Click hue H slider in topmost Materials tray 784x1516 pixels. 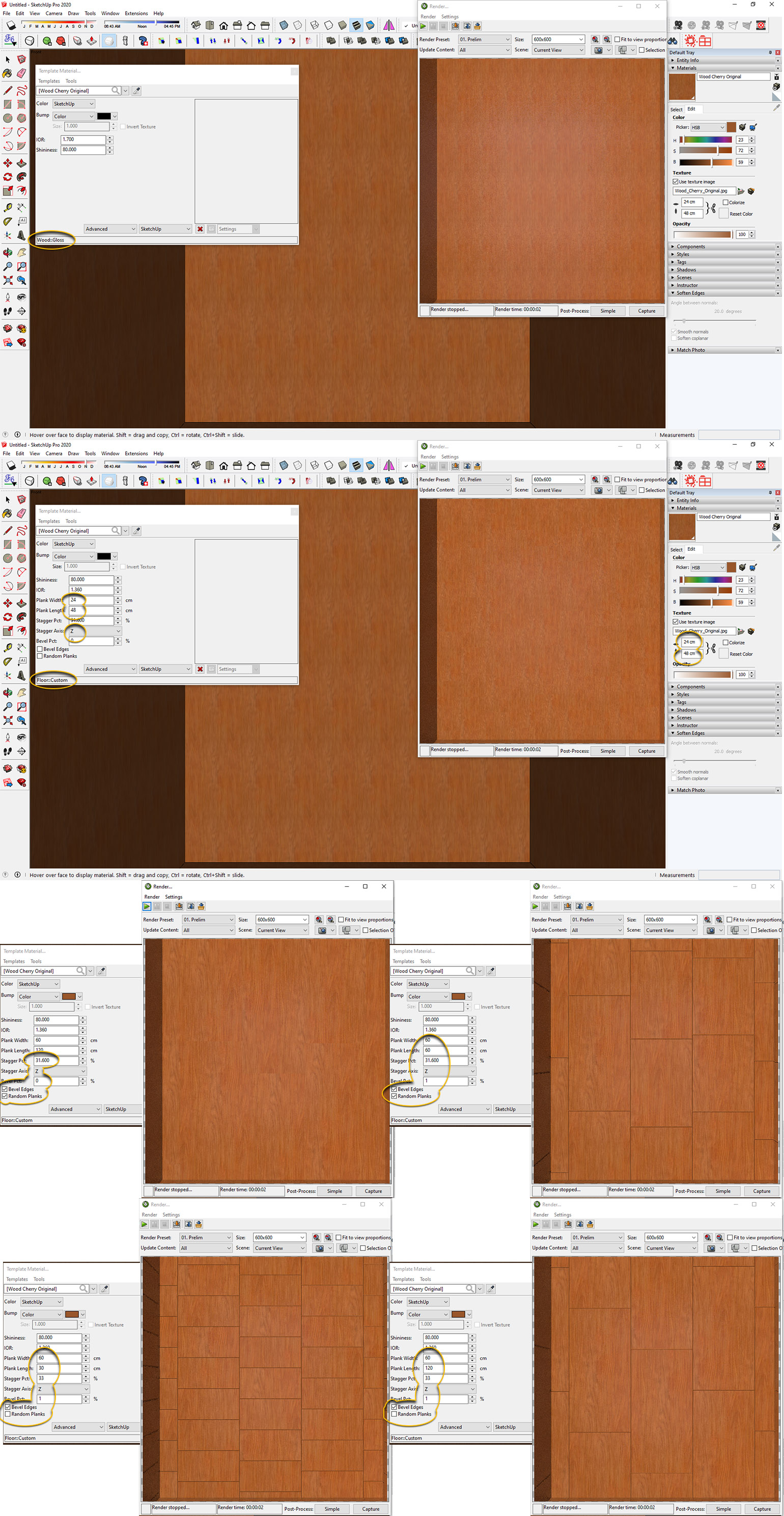(706, 140)
